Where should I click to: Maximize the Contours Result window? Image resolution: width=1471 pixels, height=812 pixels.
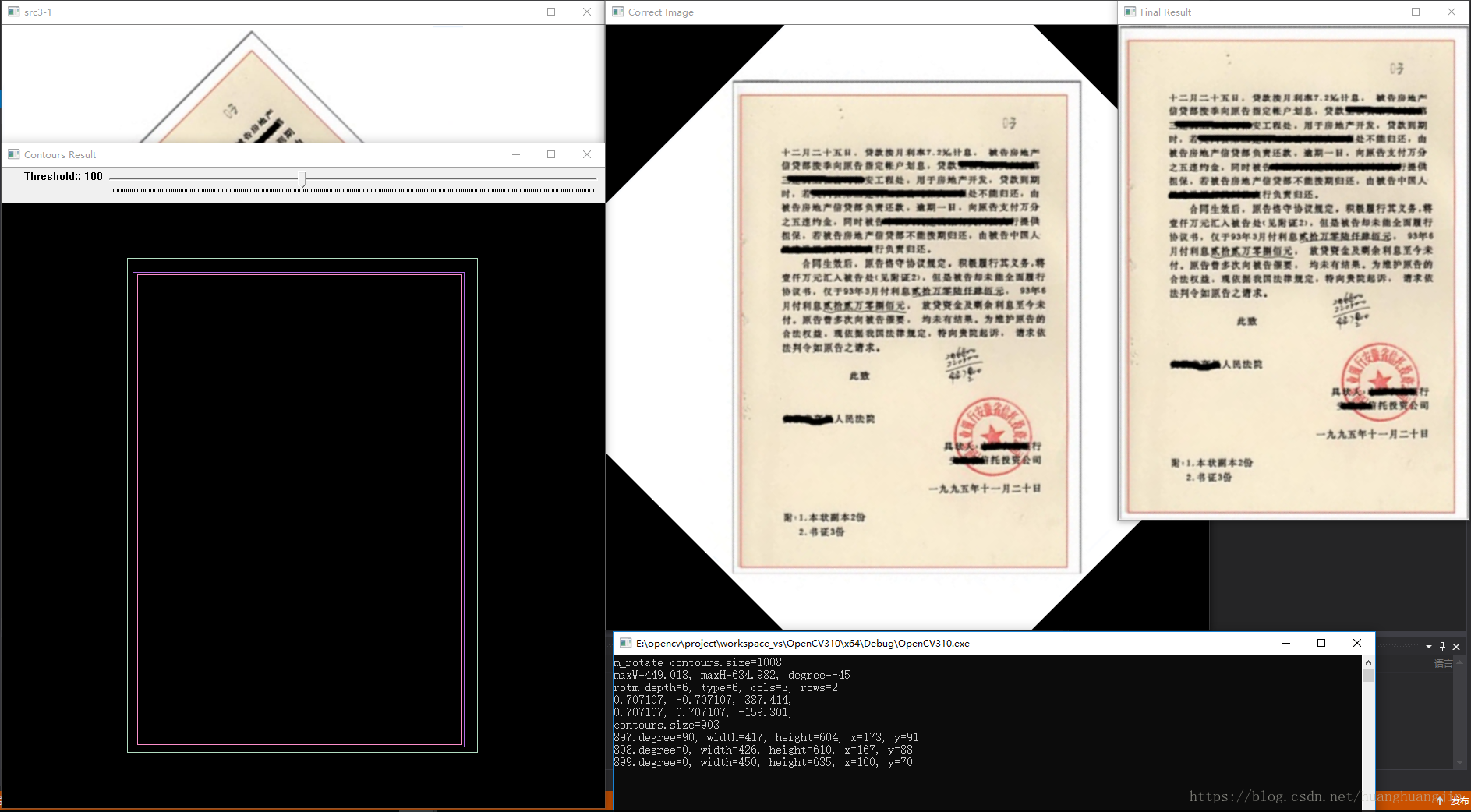coord(551,154)
